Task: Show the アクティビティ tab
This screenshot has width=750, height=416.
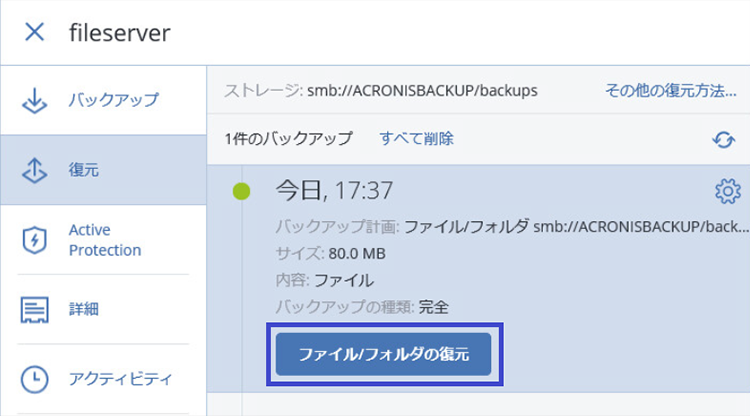Action: tap(121, 379)
